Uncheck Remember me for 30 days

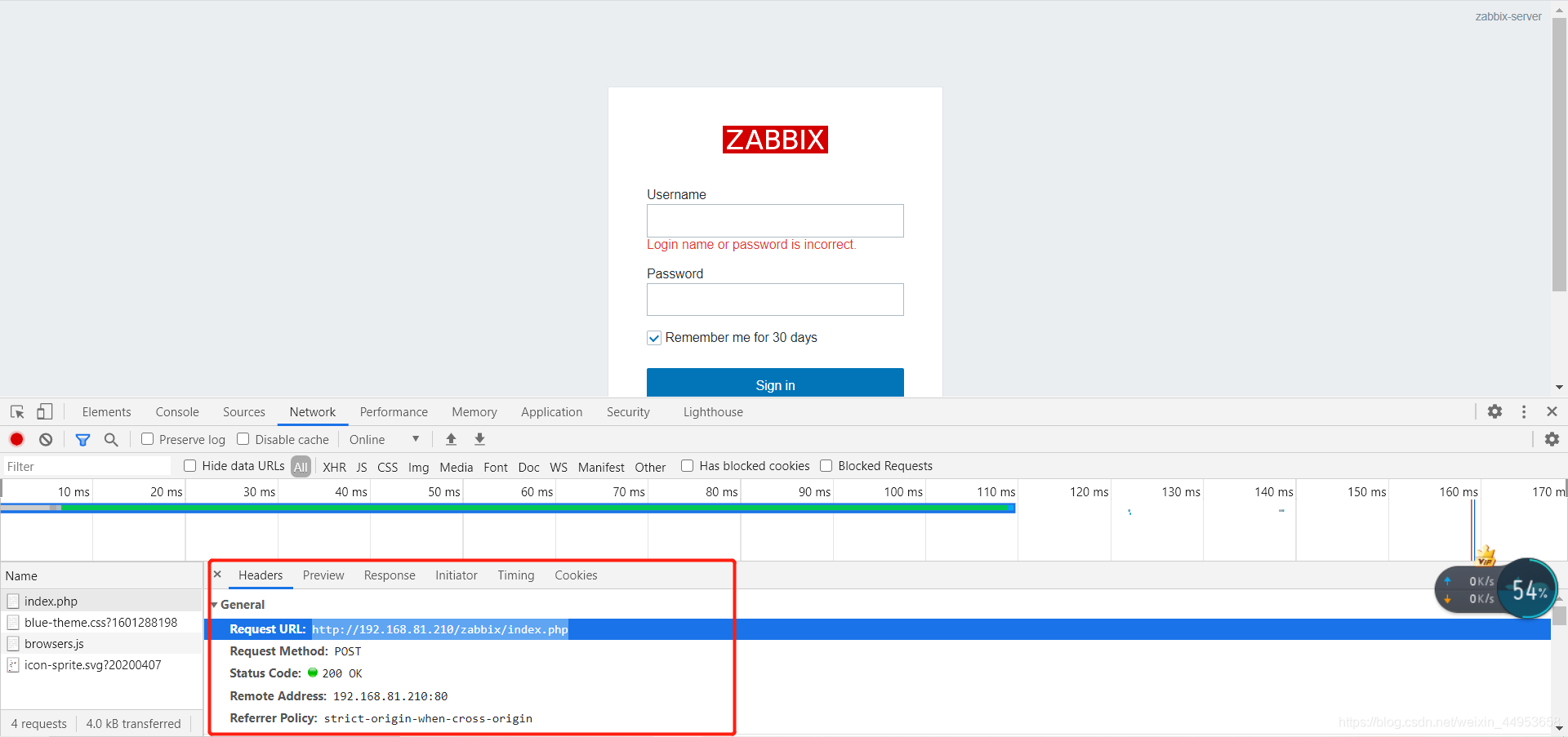(x=654, y=338)
